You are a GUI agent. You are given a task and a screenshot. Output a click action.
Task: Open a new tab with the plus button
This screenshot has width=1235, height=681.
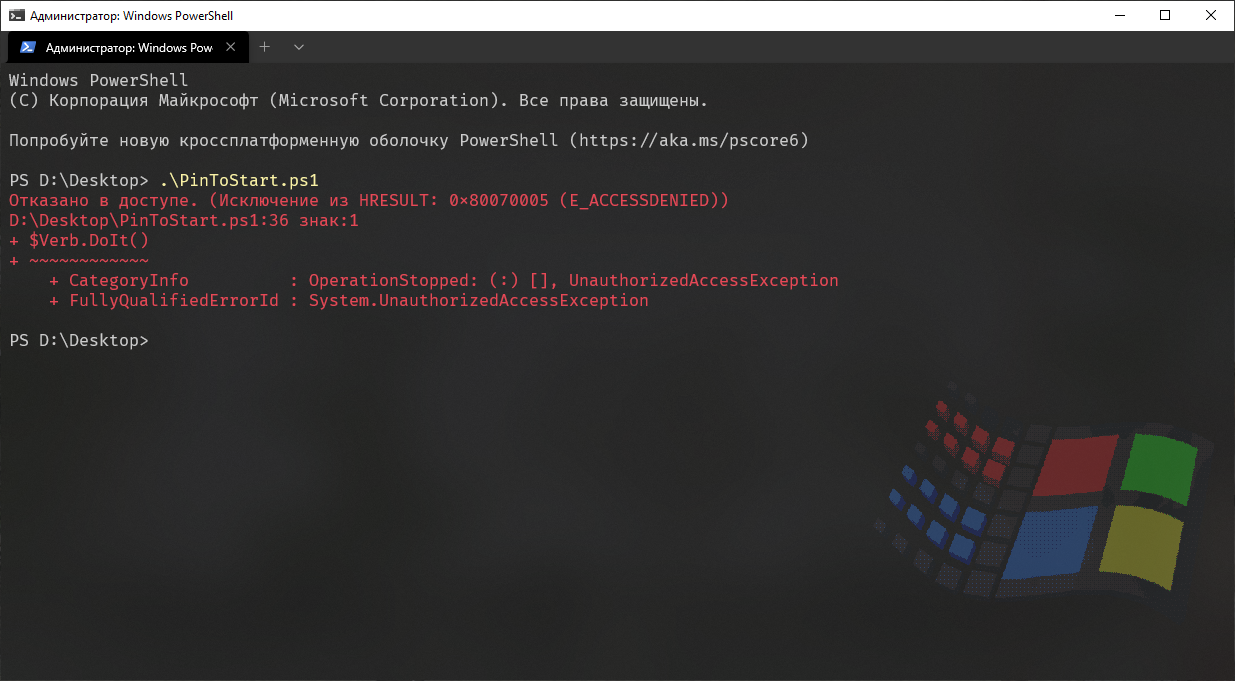(265, 47)
